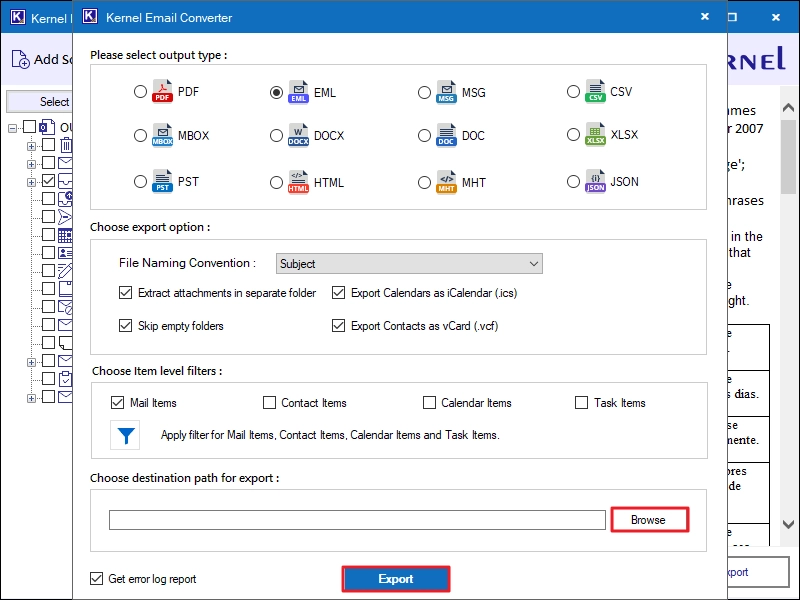Click the red PDF file icon

[162, 91]
